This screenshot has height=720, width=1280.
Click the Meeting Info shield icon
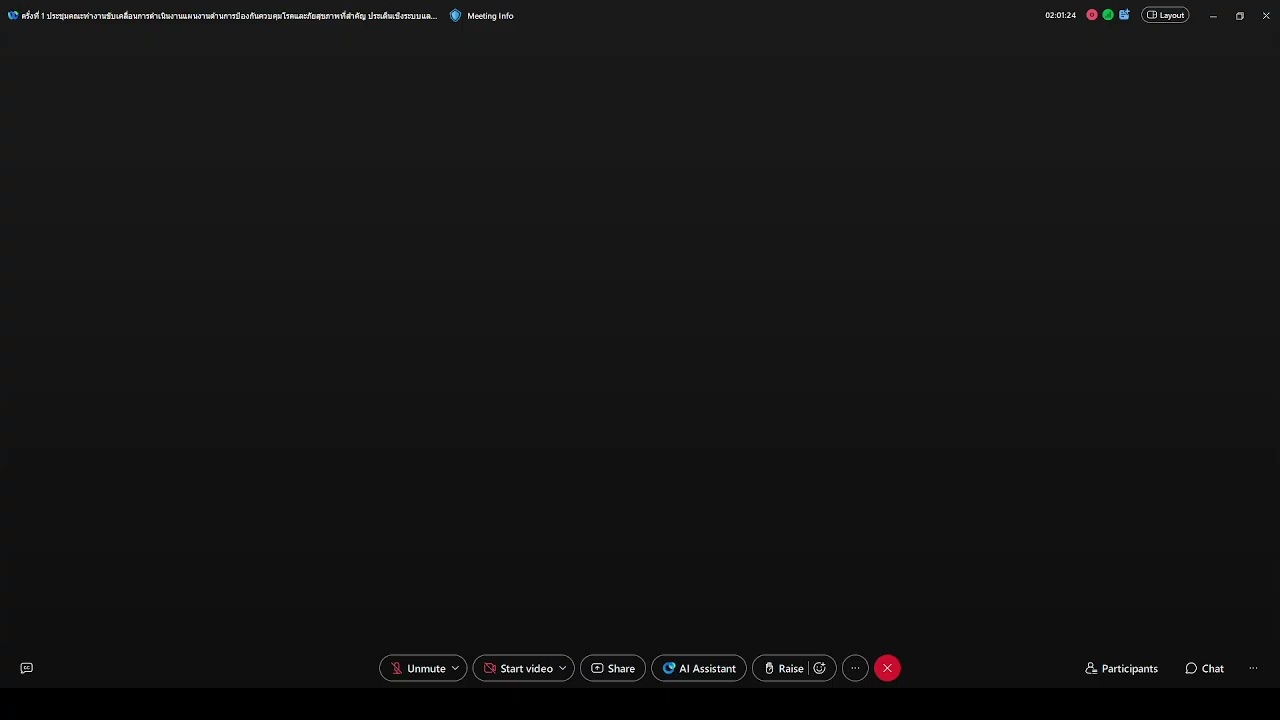(x=455, y=16)
